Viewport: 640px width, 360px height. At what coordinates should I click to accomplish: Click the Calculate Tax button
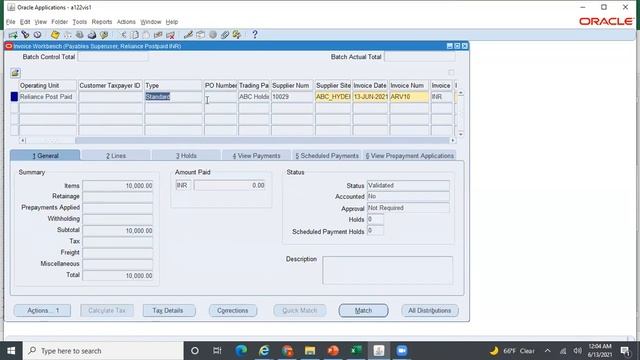(107, 311)
